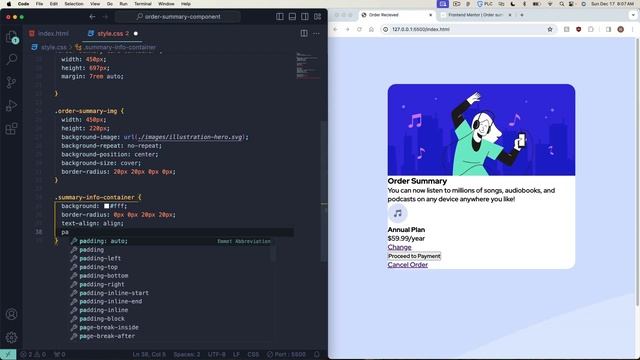Click the VS Code command center search box
This screenshot has height=360, width=640.
(178, 17)
